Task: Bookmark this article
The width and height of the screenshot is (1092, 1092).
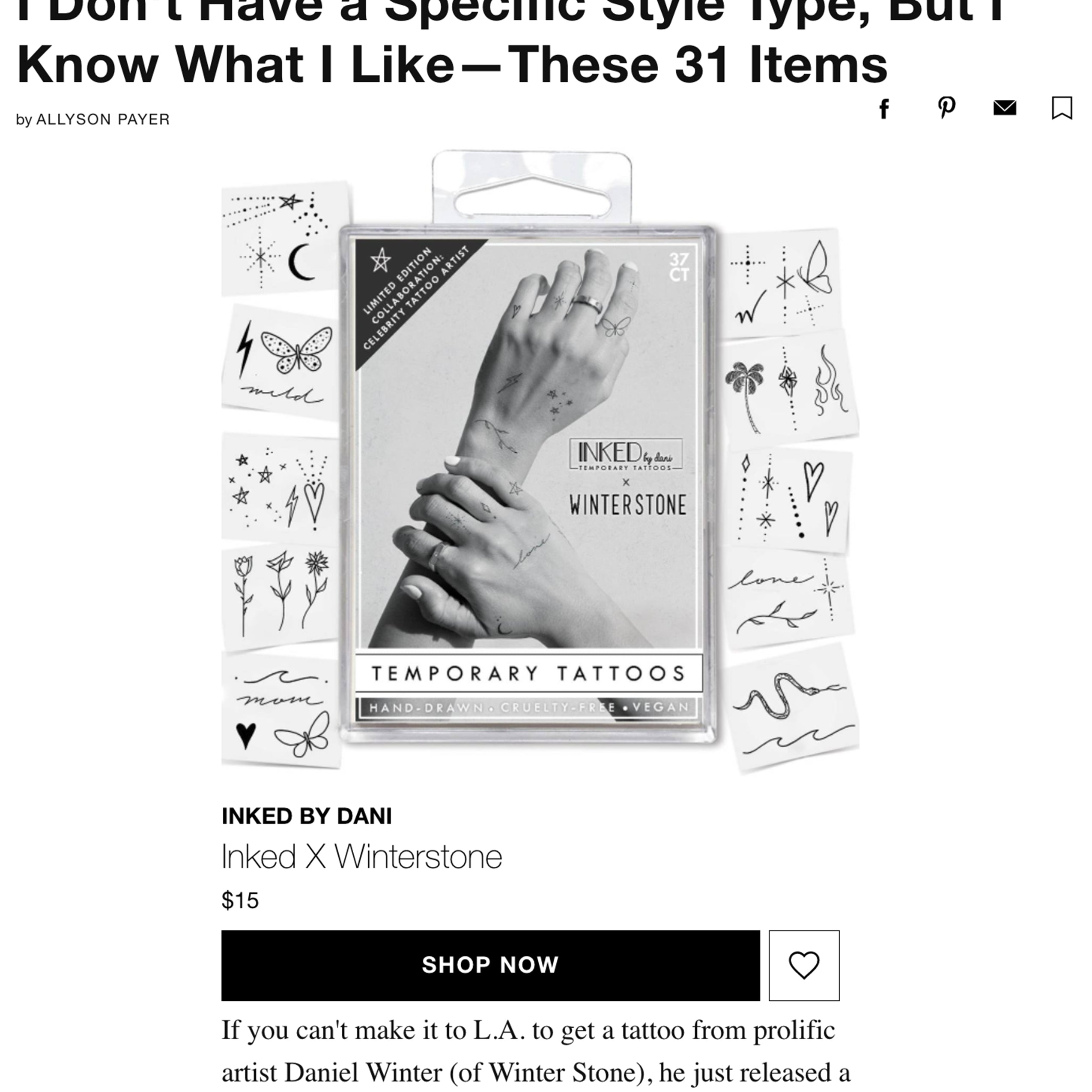Action: point(1062,107)
